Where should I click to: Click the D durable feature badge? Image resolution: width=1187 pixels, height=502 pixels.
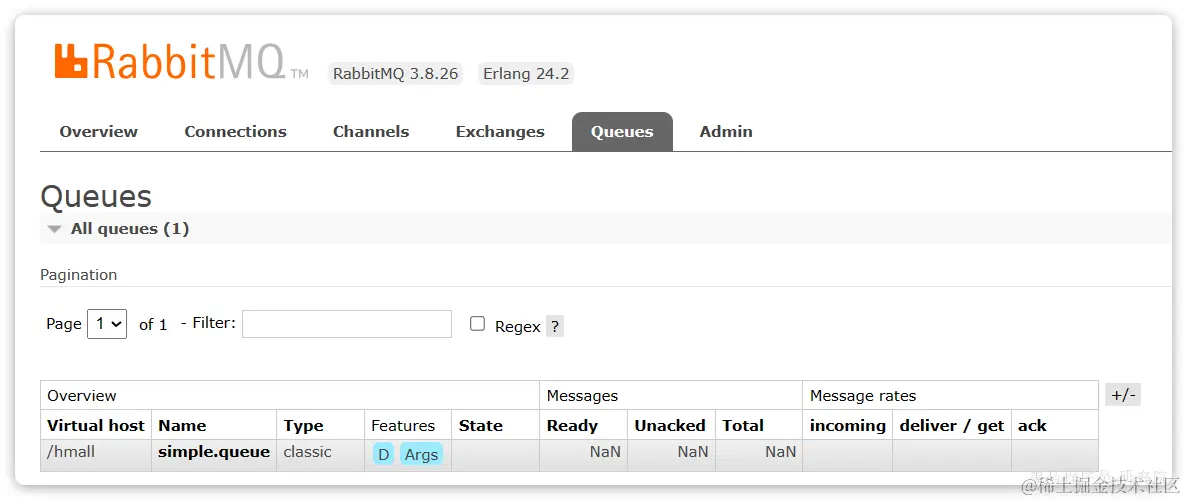[383, 454]
